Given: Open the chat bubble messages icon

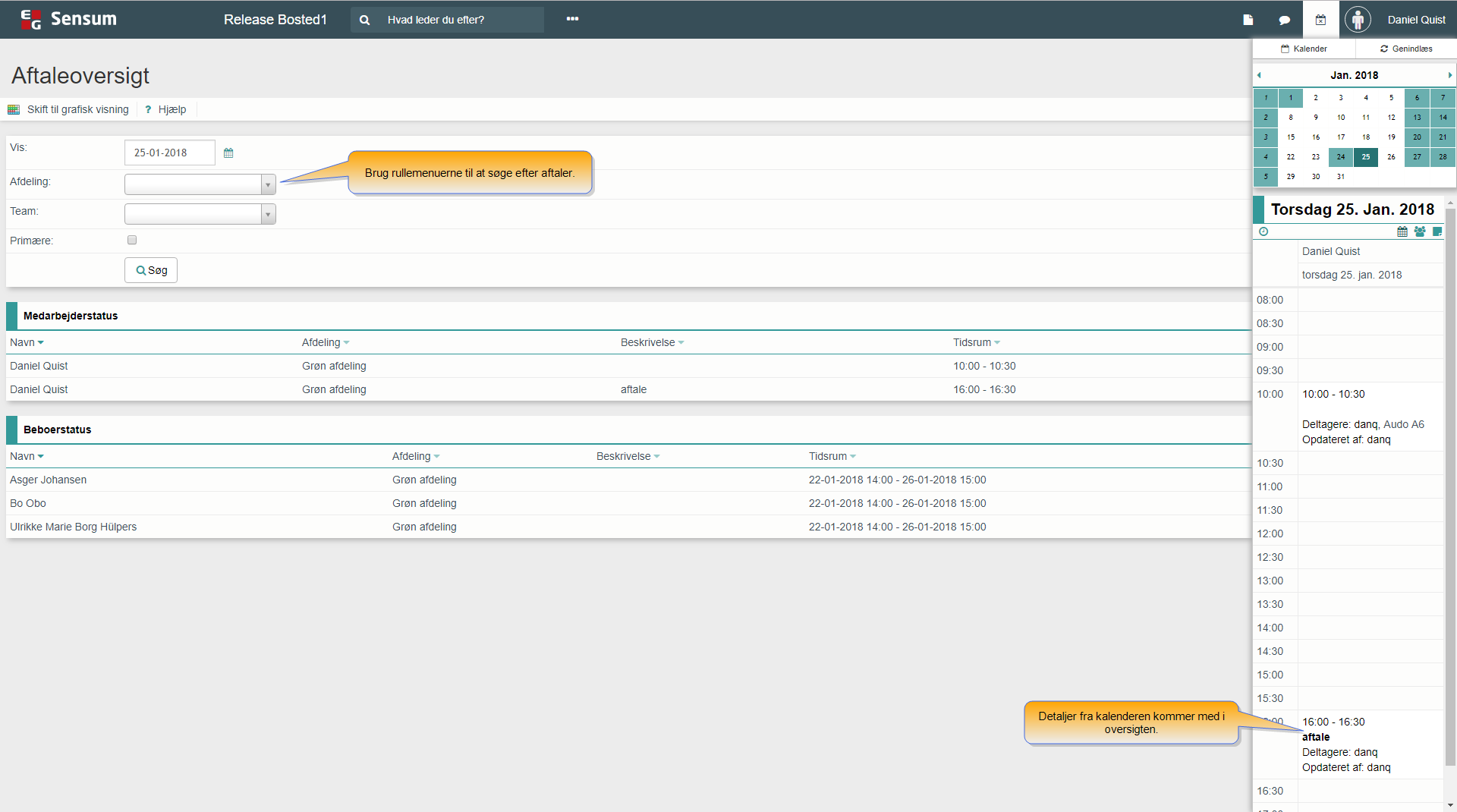Looking at the screenshot, I should 1284,20.
